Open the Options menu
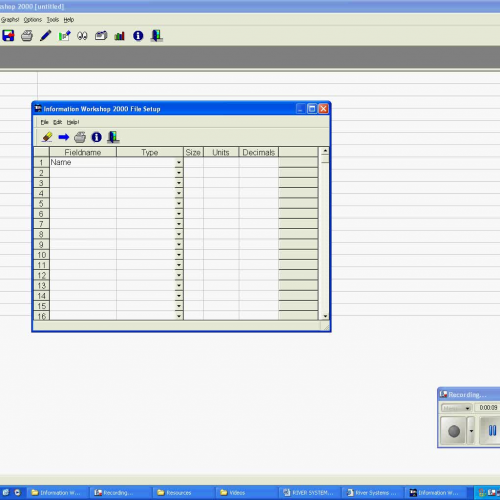 click(33, 20)
